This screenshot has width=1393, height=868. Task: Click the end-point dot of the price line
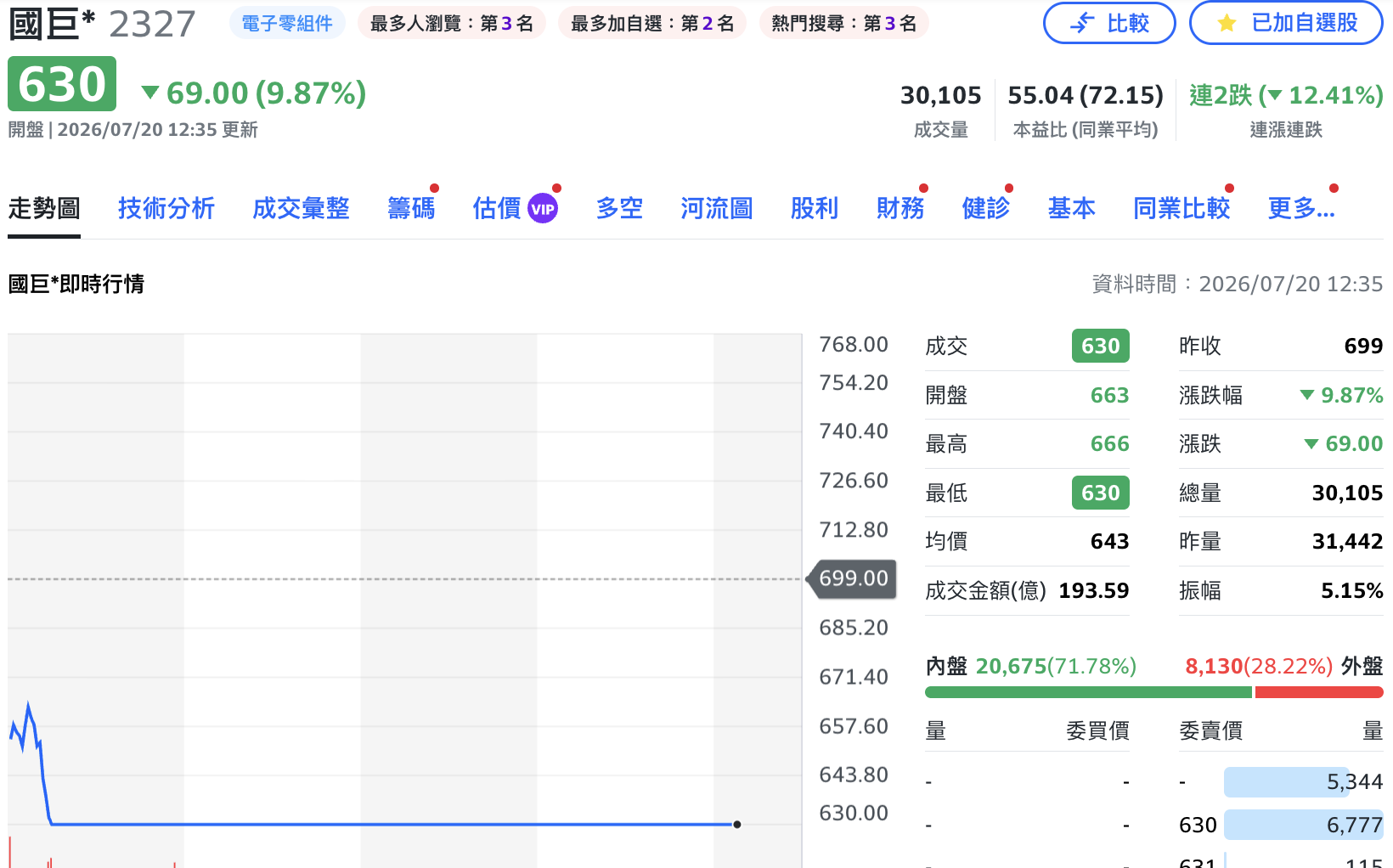pyautogui.click(x=737, y=824)
